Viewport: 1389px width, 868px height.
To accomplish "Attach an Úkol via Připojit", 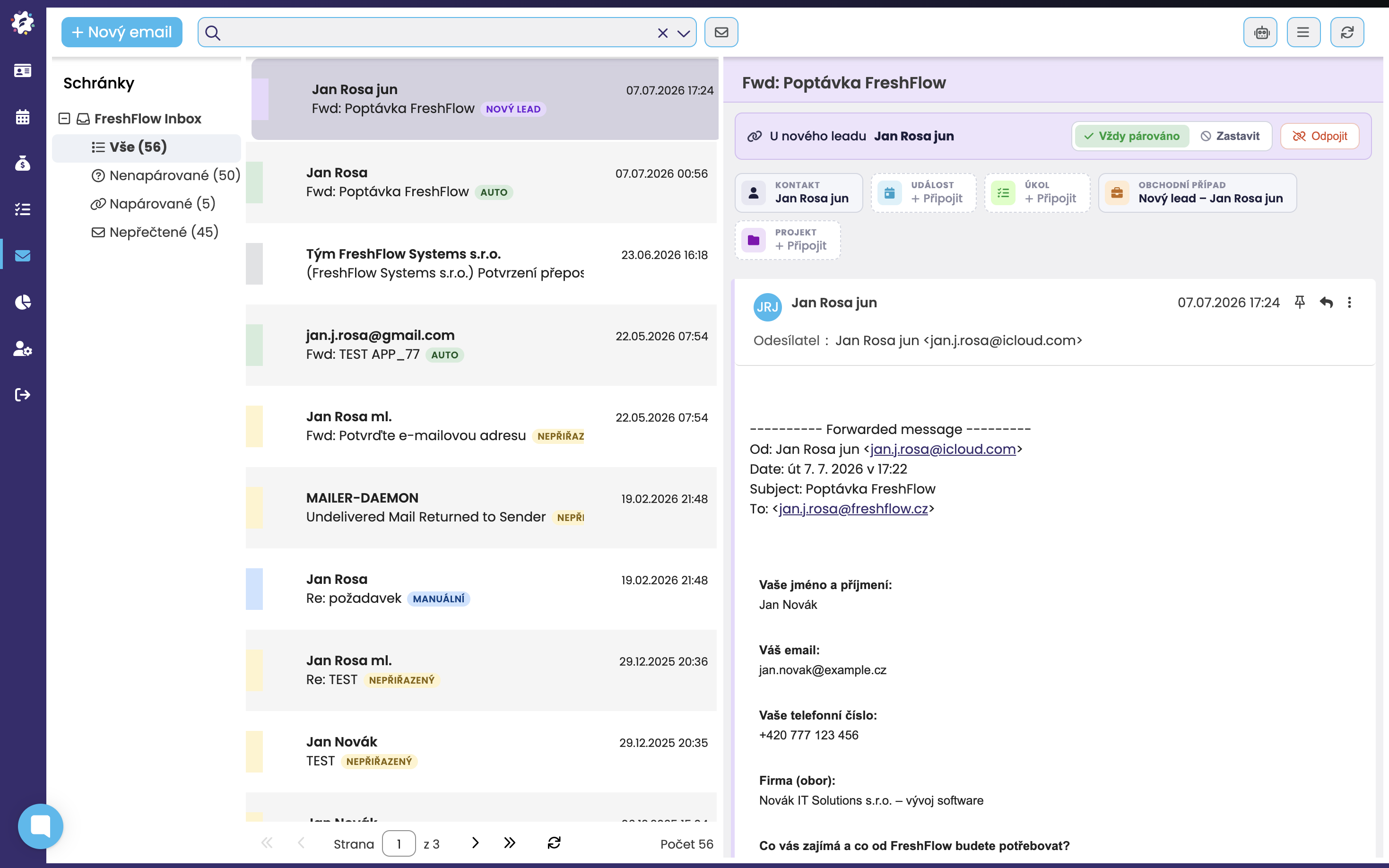I will [x=1037, y=193].
